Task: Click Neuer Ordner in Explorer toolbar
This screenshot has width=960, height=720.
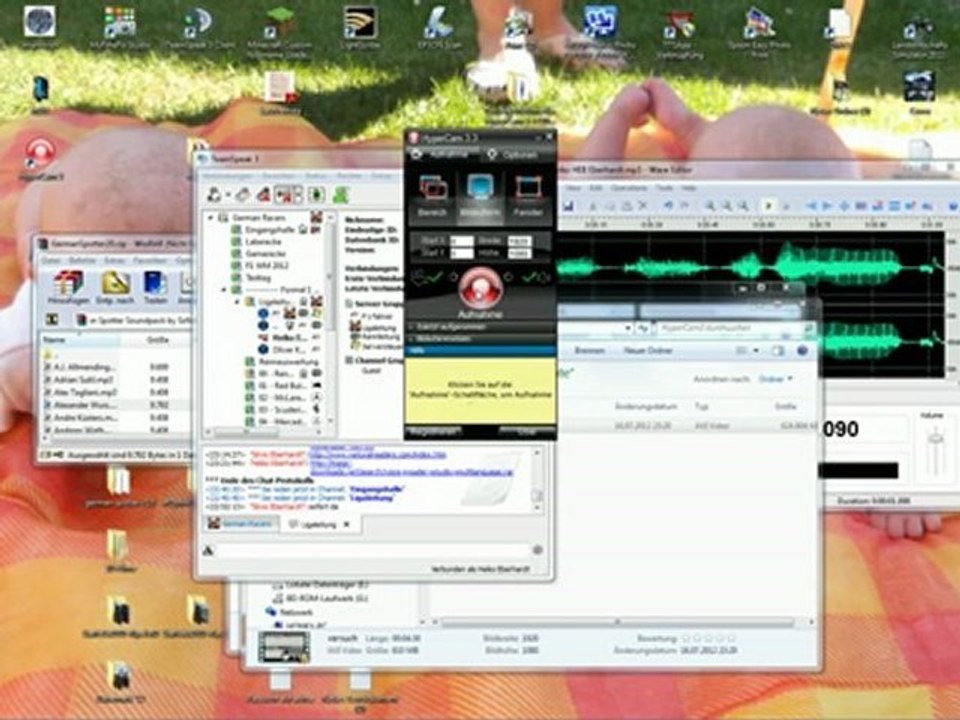Action: click(x=648, y=350)
